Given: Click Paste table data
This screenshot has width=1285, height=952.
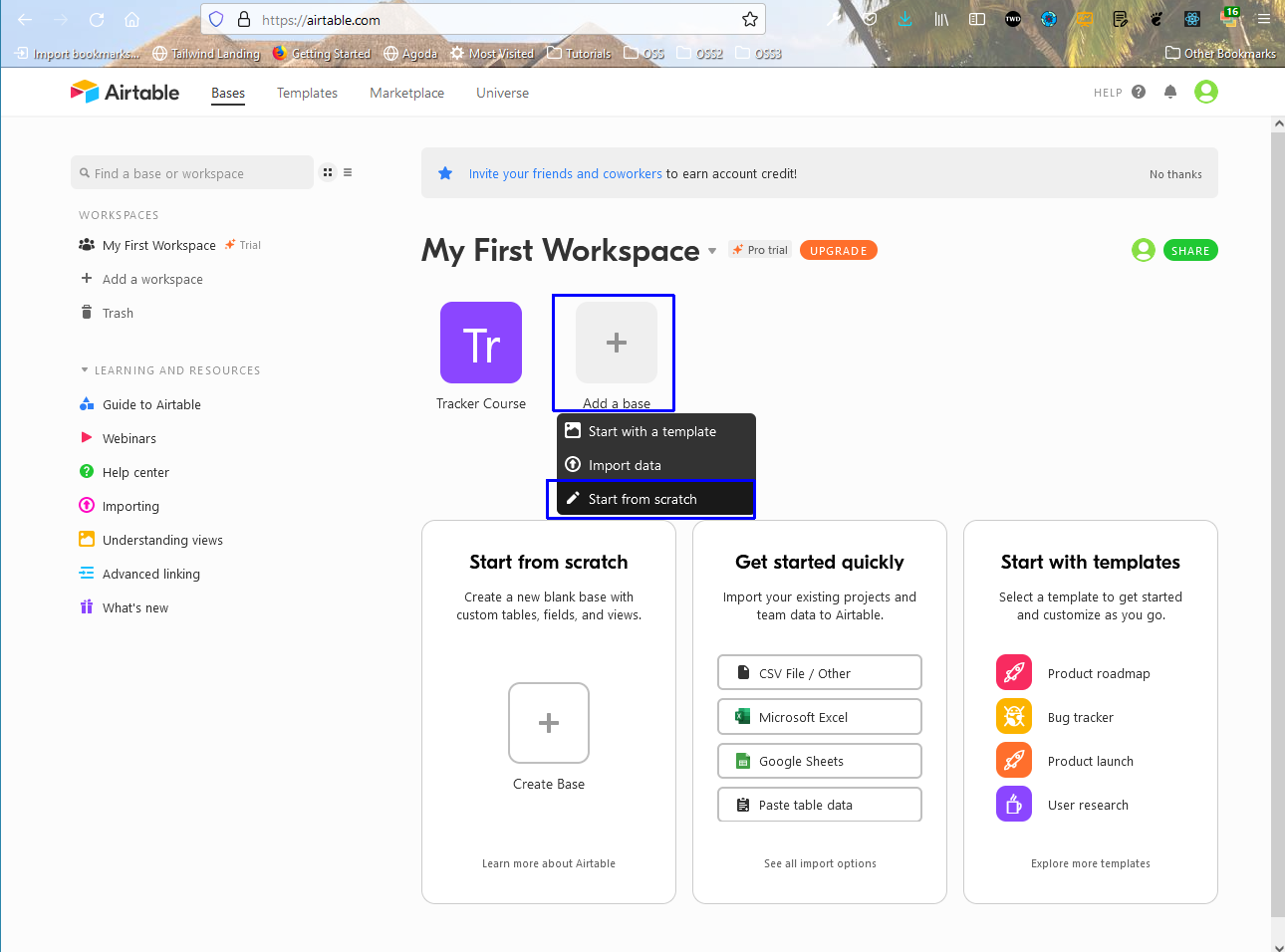Looking at the screenshot, I should (x=820, y=805).
